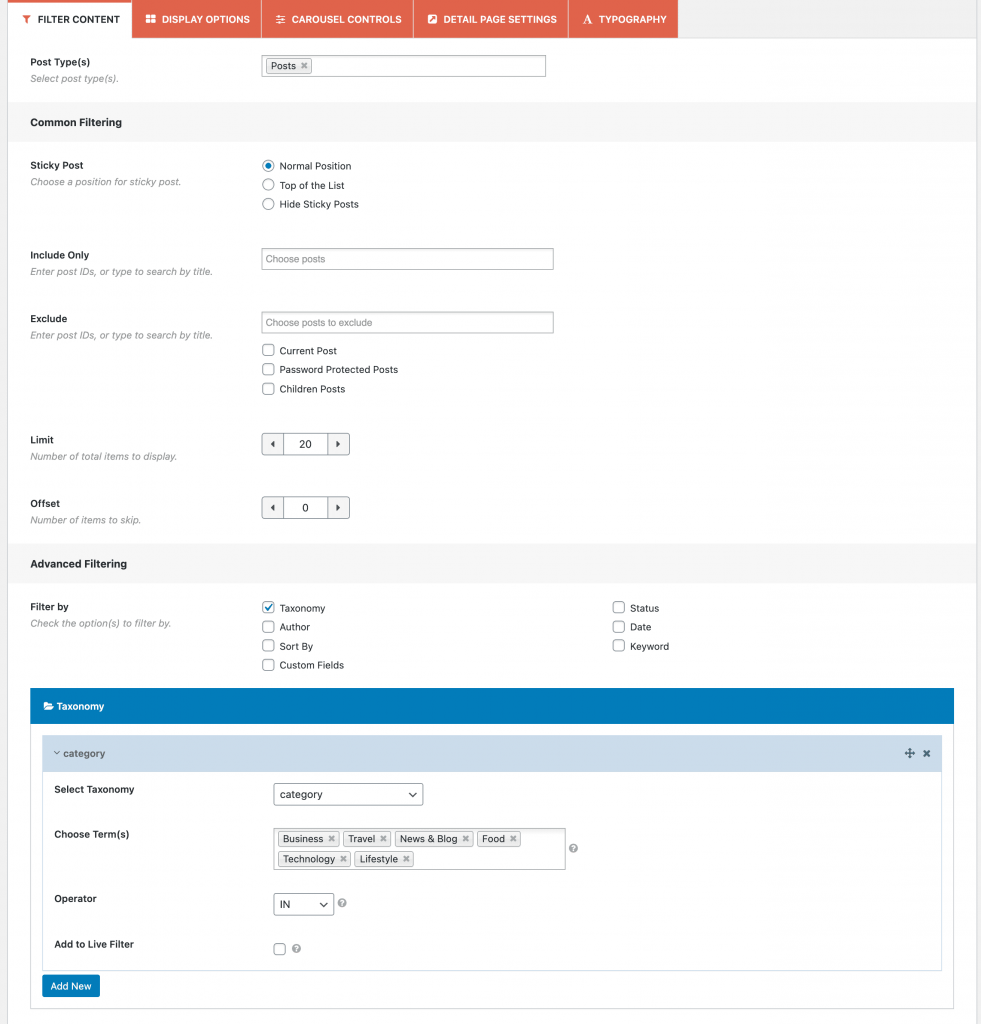Image resolution: width=981 pixels, height=1024 pixels.
Task: Collapse the blue Taxonomy section header
Action: pos(492,706)
